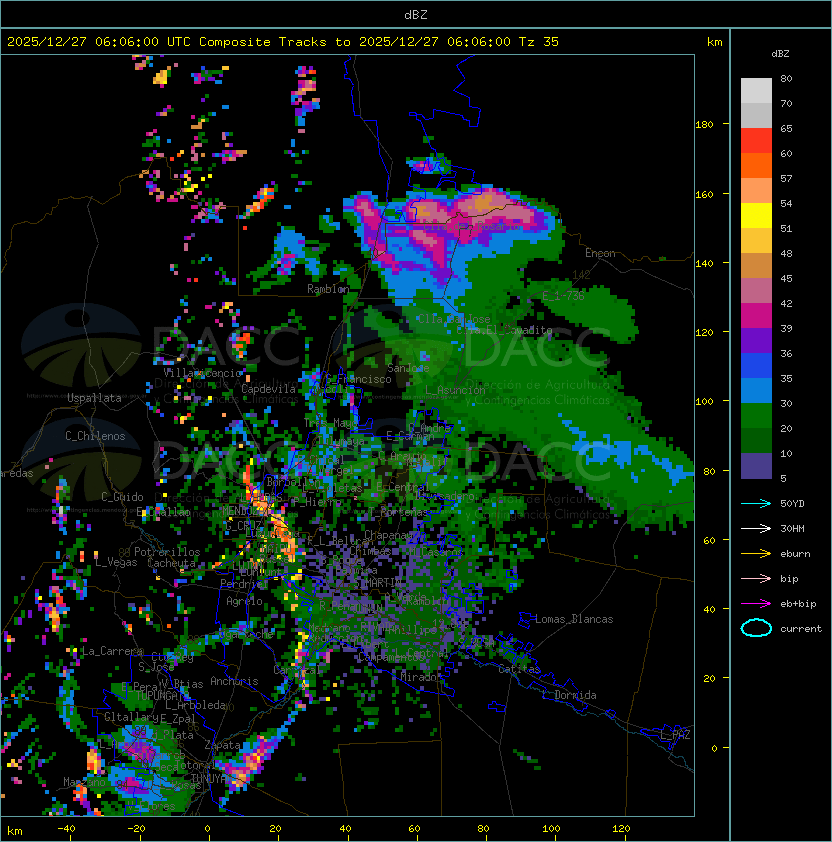Click the cyan 50YD track arrow in legend
Screen dimensions: 832x842
756,504
